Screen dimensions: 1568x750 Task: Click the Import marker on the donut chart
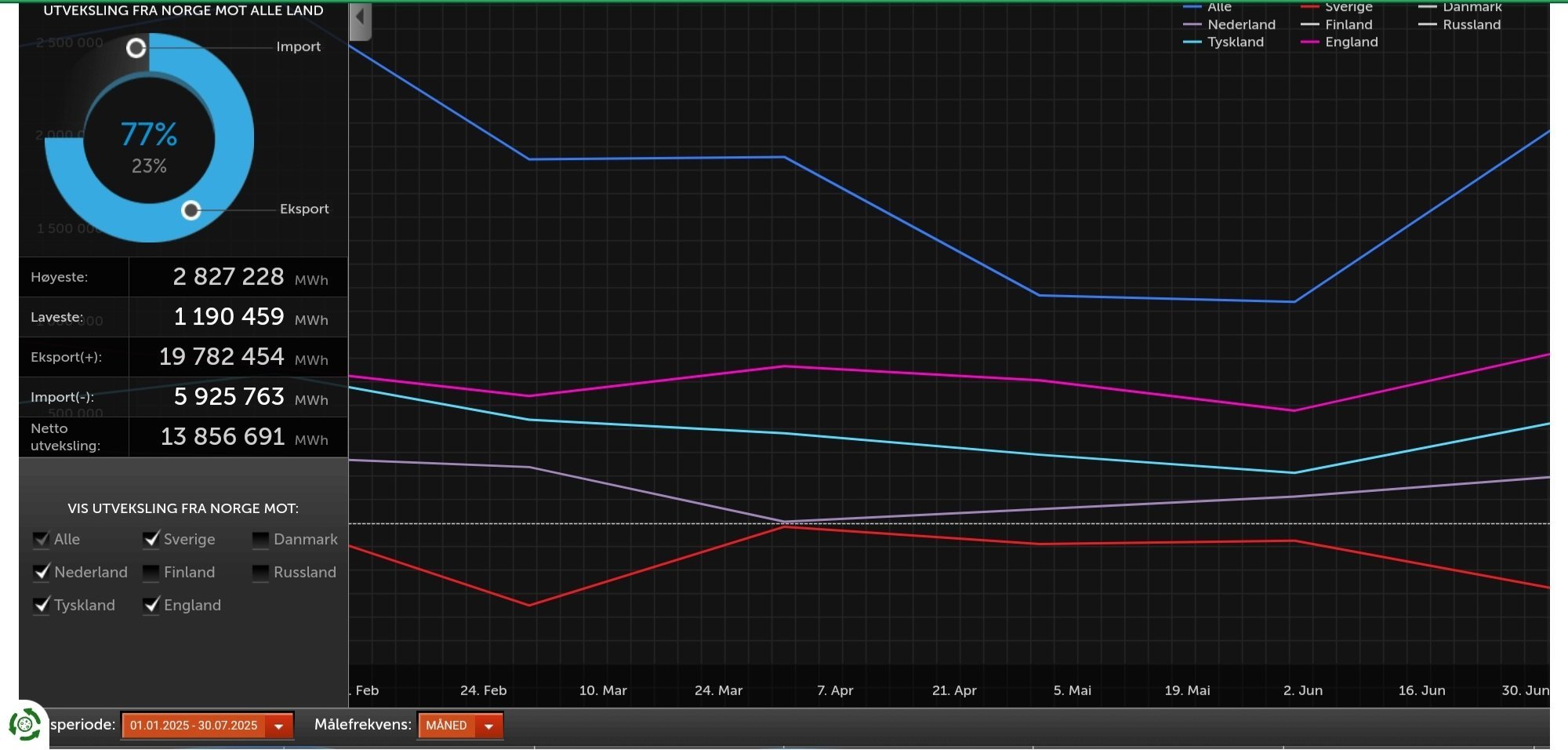[136, 48]
